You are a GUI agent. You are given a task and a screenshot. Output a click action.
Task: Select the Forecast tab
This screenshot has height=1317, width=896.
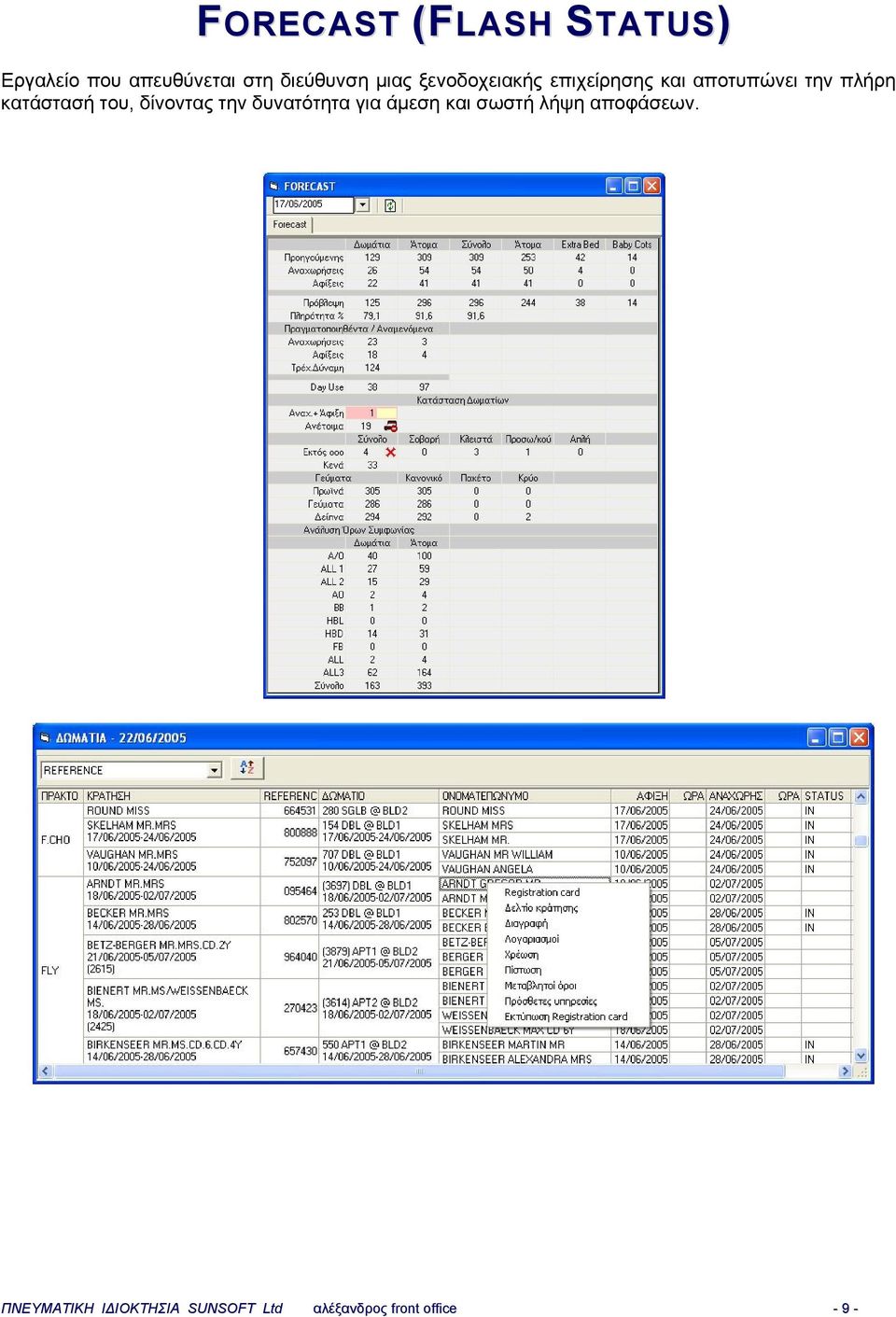click(290, 225)
